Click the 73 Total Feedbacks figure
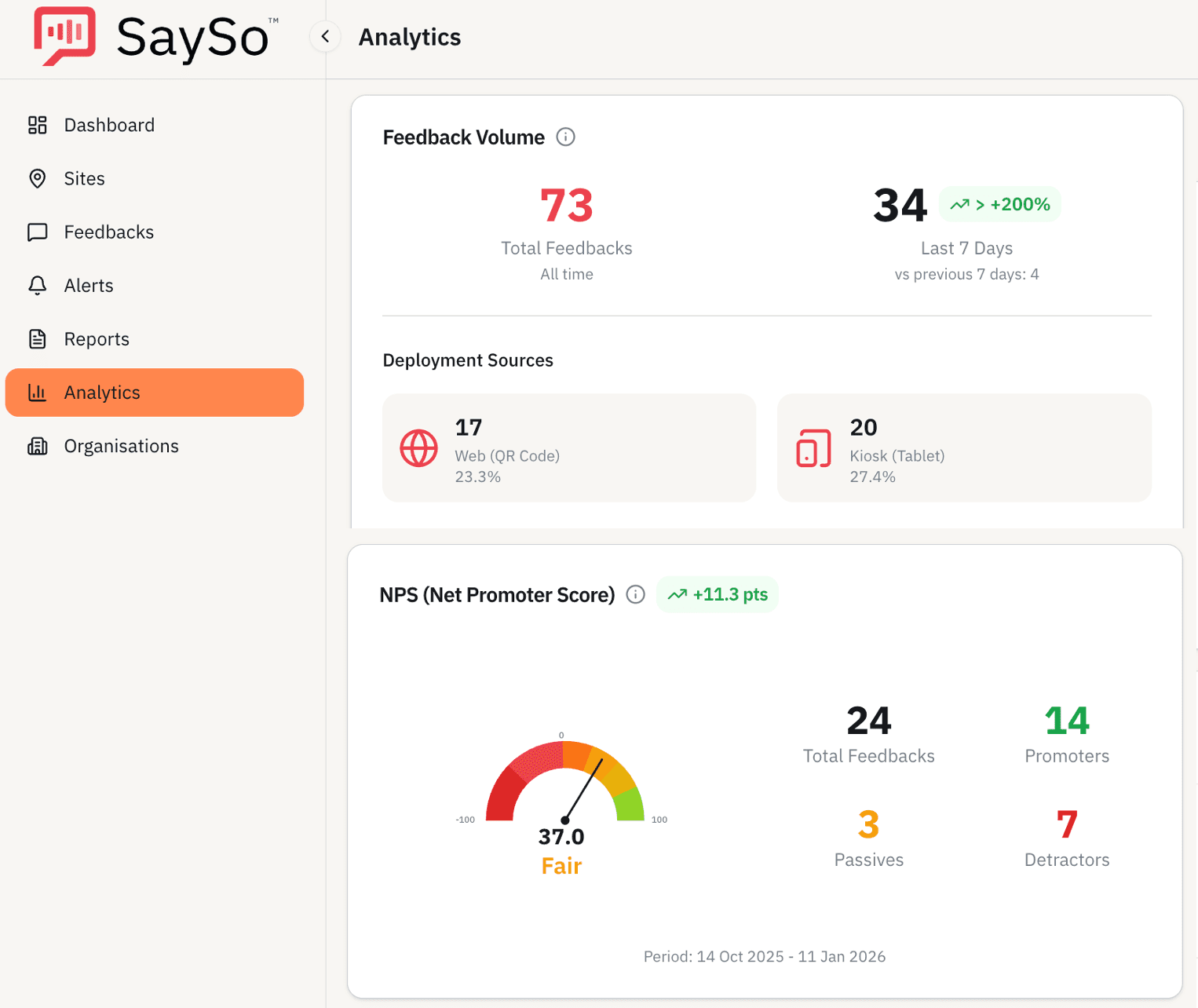This screenshot has width=1198, height=1008. click(x=566, y=206)
